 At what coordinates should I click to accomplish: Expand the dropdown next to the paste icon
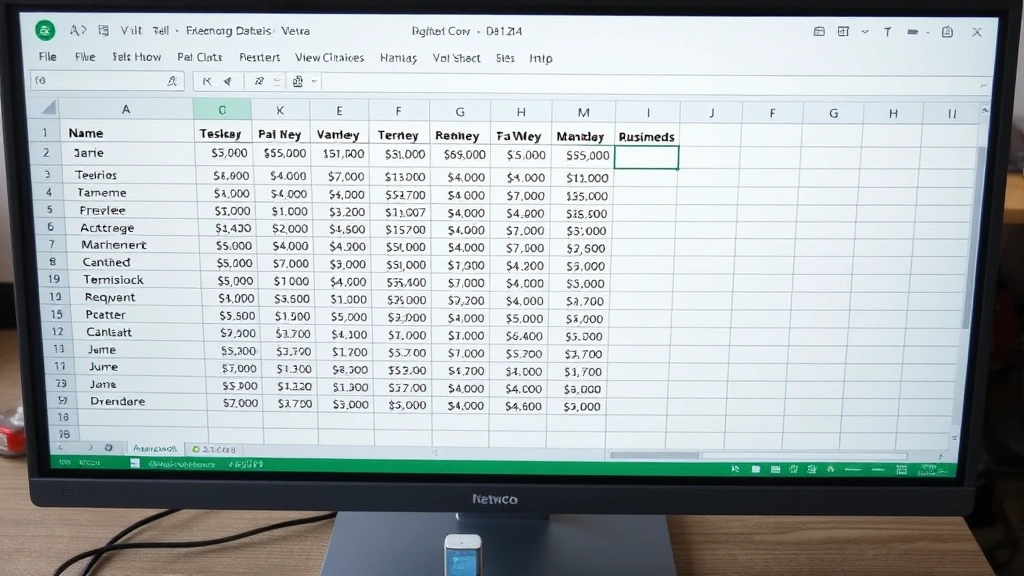(313, 81)
